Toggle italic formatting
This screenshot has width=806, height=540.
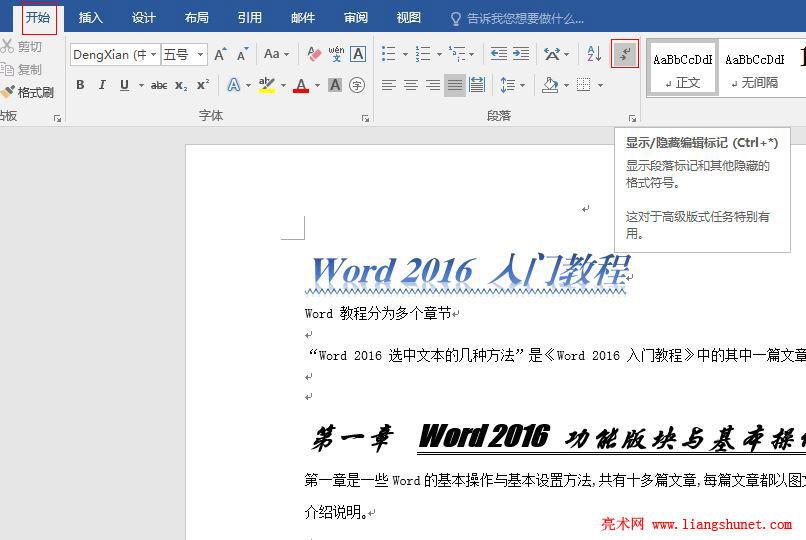(x=102, y=85)
